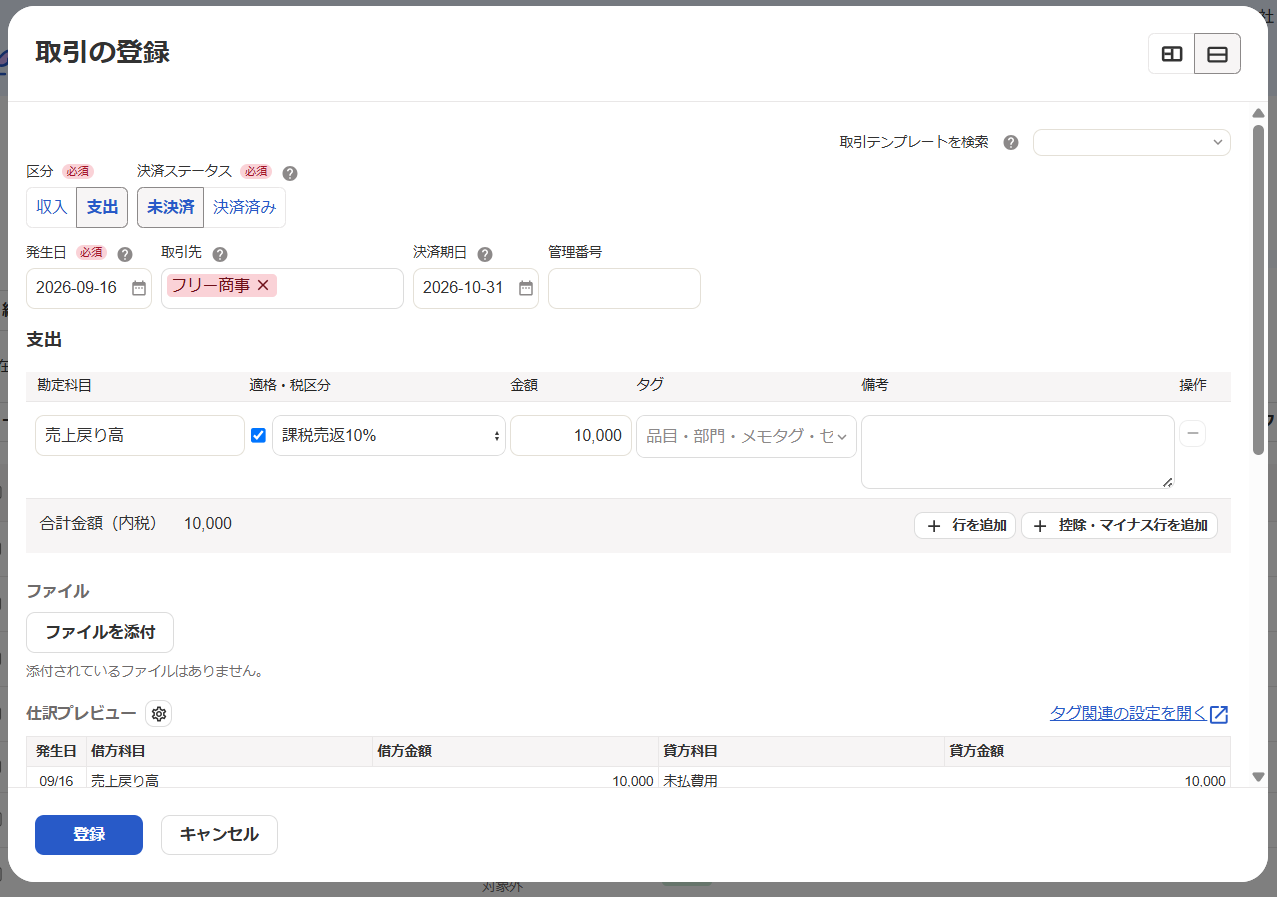Viewport: 1277px width, 897px height.
Task: Click the 管理番号 input field
Action: pyautogui.click(x=624, y=288)
